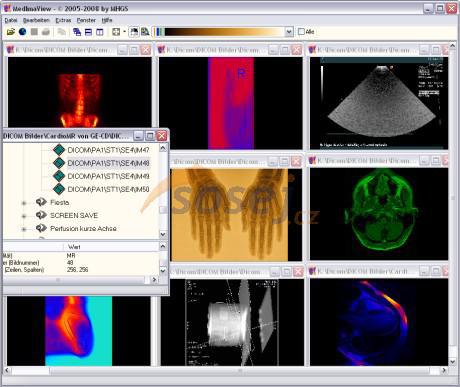This screenshot has height=387, width=460.
Task: Select tree item DICOM\PA1\ST1\SE4\IM49
Action: (108, 176)
